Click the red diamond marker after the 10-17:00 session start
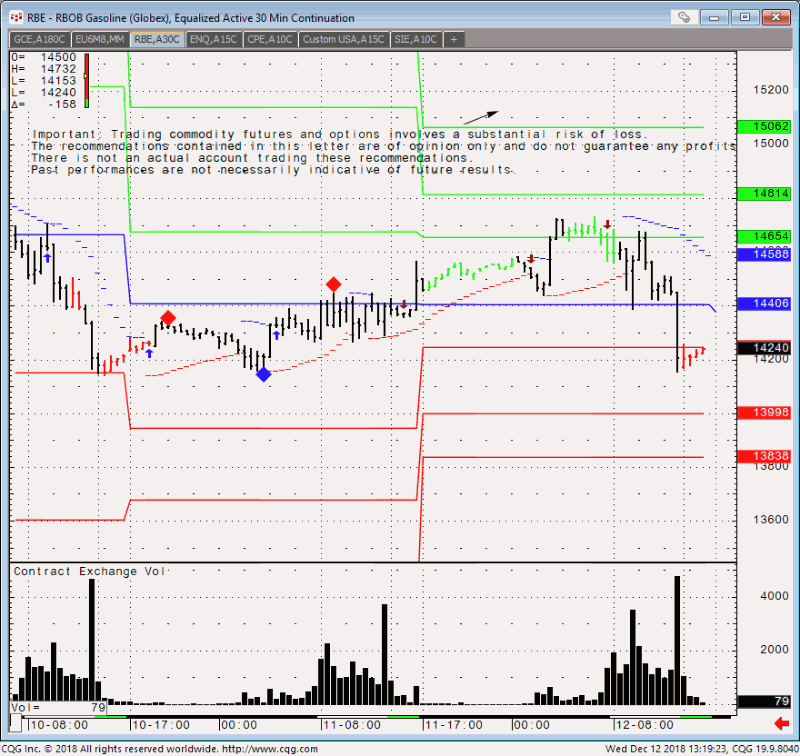The height and width of the screenshot is (756, 800). pos(168,318)
